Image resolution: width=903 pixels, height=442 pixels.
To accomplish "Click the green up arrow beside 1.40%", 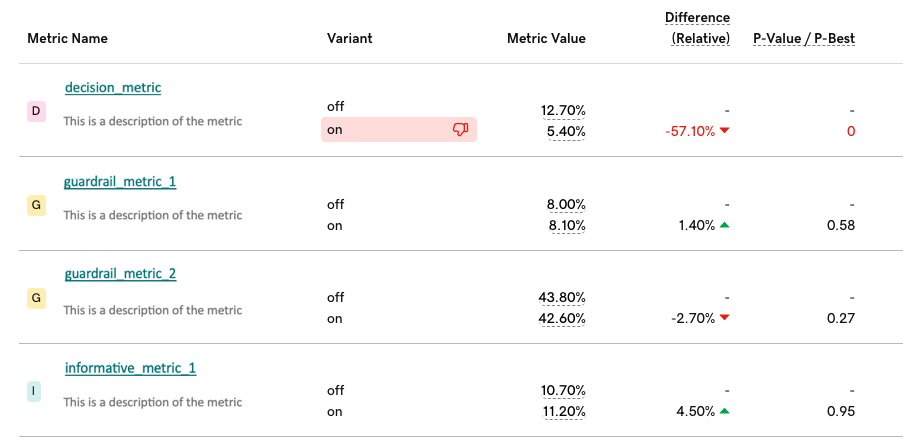I will 724,225.
